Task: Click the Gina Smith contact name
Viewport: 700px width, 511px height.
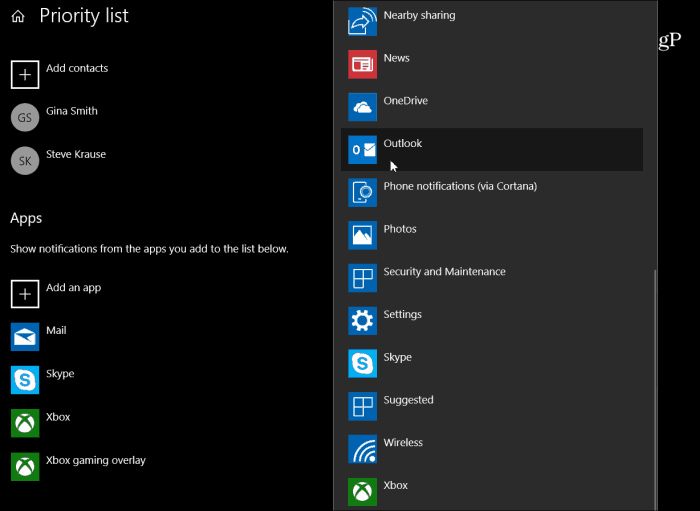Action: (72, 111)
